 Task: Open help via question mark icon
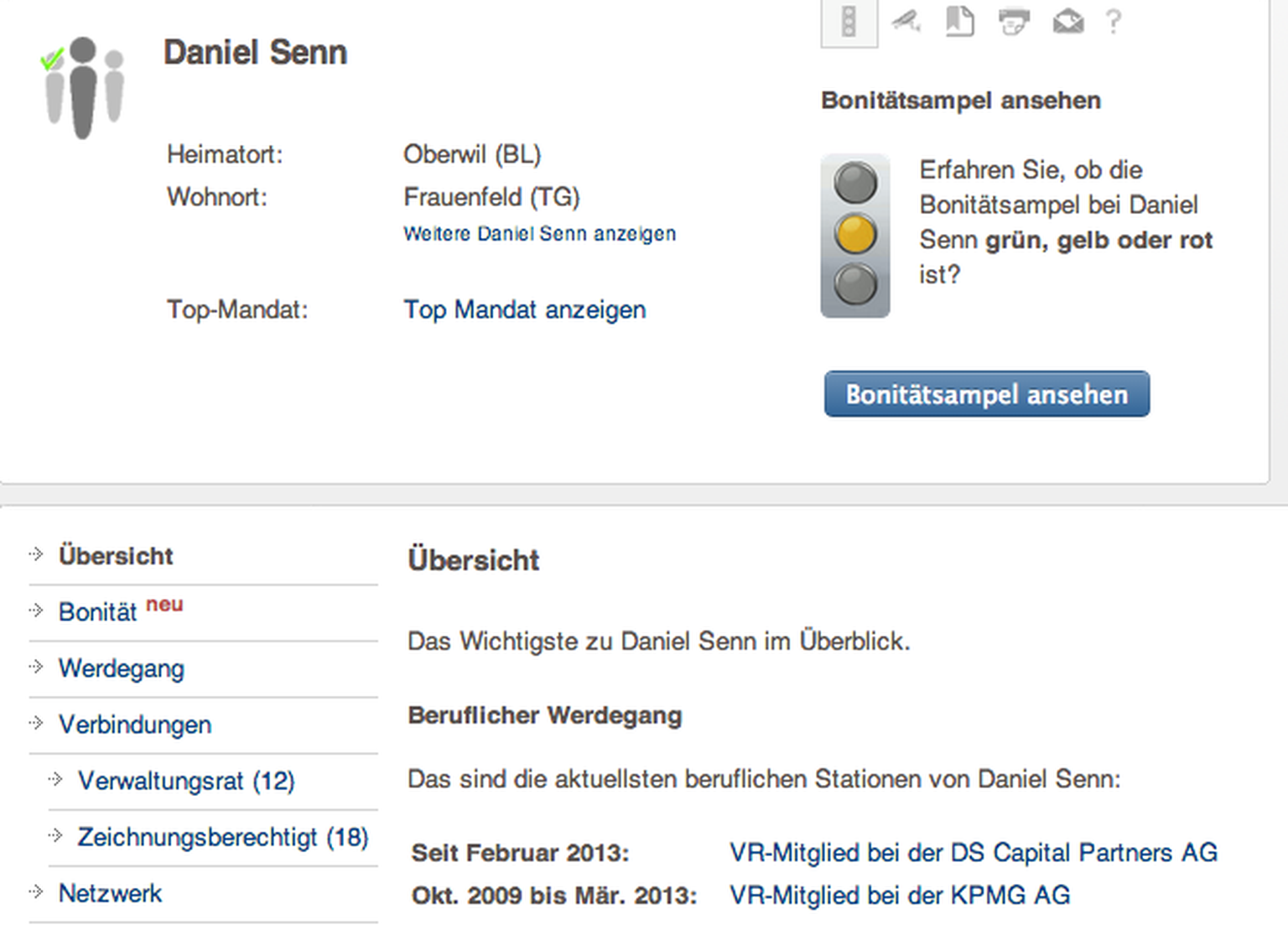pyautogui.click(x=1114, y=21)
